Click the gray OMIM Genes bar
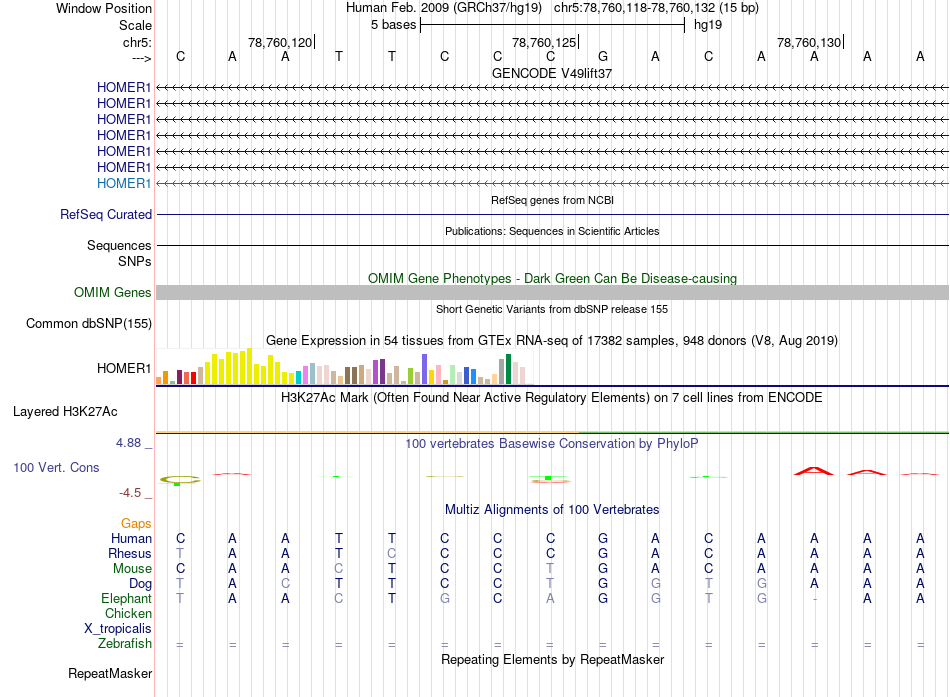This screenshot has width=950, height=697. pos(553,293)
